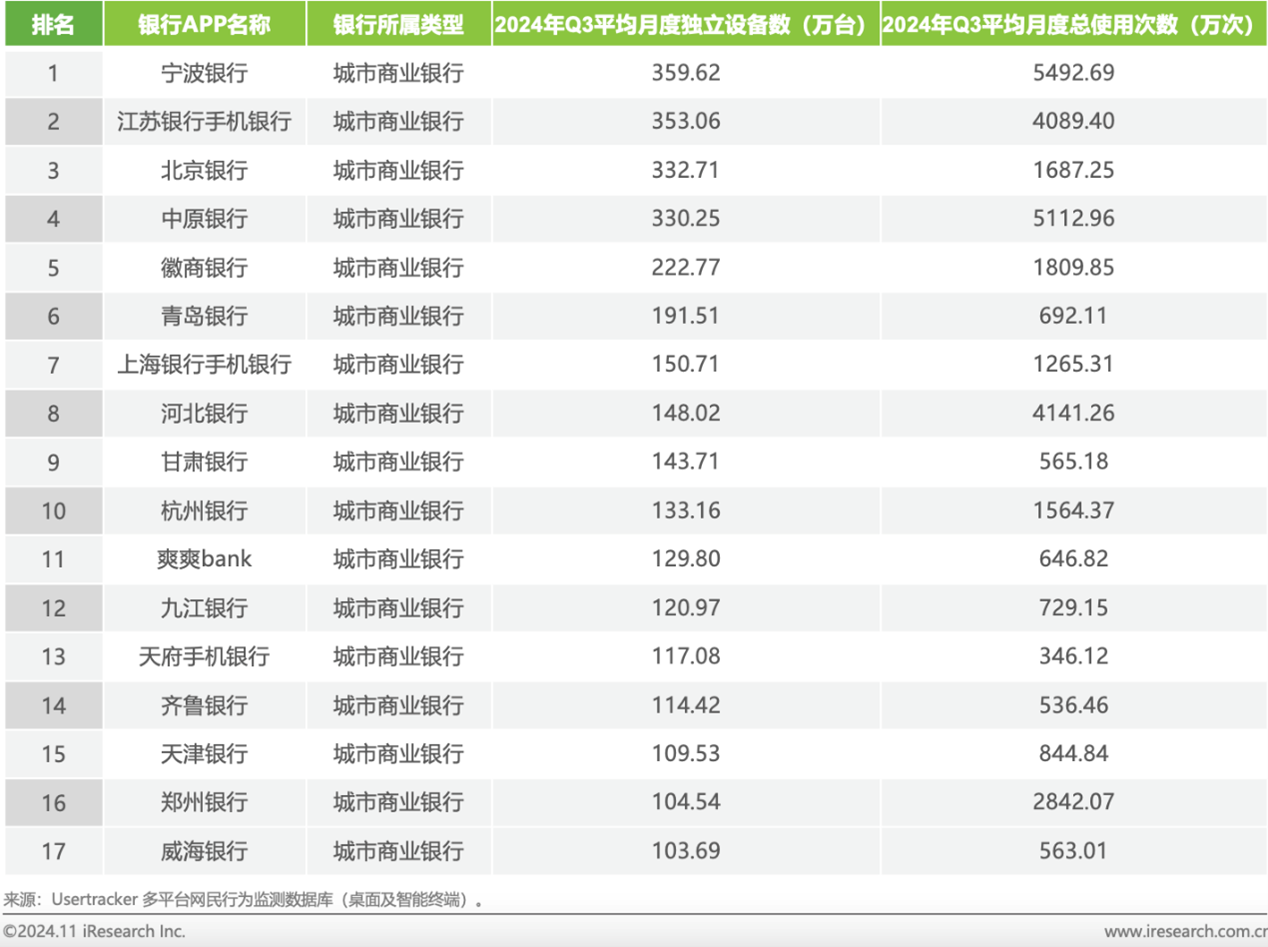Click the 江苏银行手机银行 cell
This screenshot has width=1268, height=947.
[205, 122]
